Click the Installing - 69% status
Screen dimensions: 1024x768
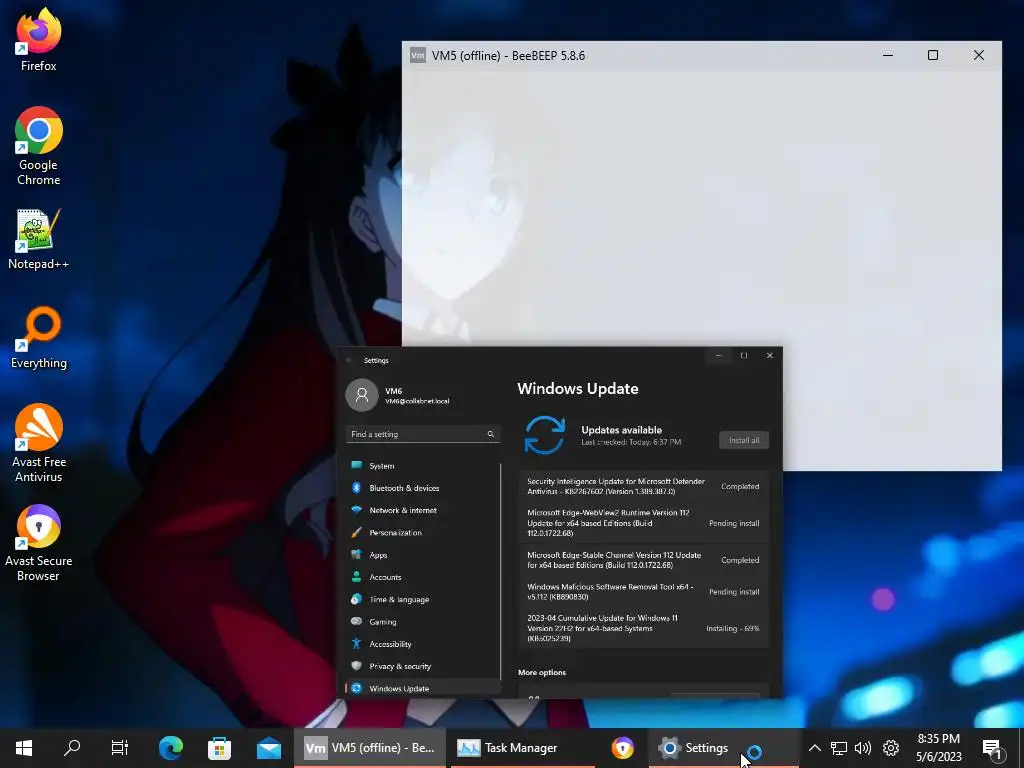[x=733, y=628]
